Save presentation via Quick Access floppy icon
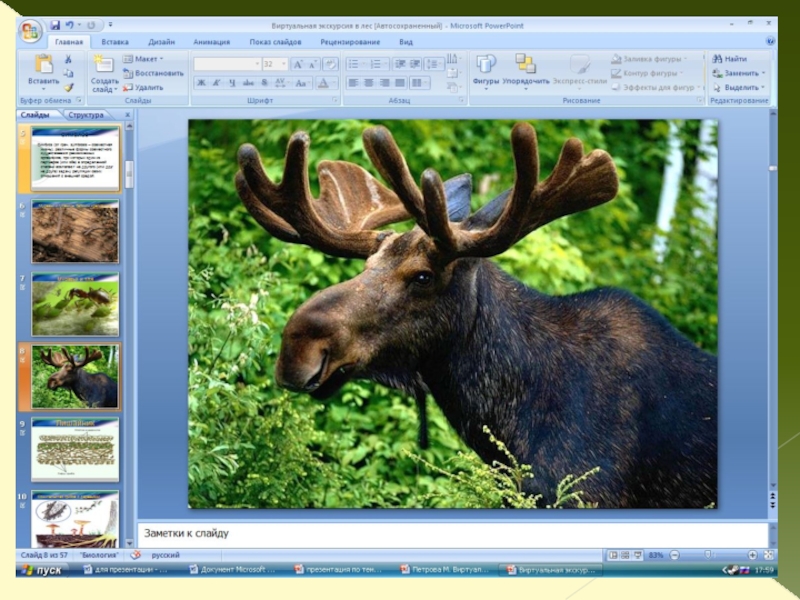The image size is (800, 600). [x=55, y=25]
